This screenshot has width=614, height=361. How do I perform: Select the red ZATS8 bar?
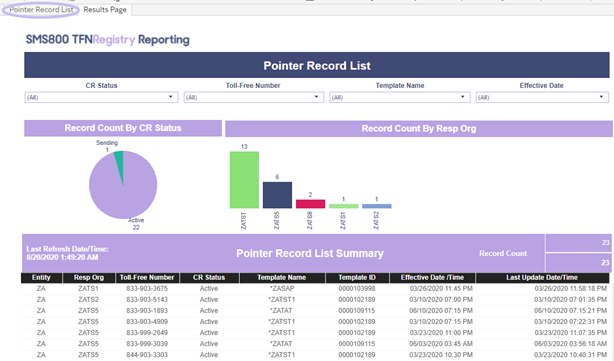coord(310,204)
